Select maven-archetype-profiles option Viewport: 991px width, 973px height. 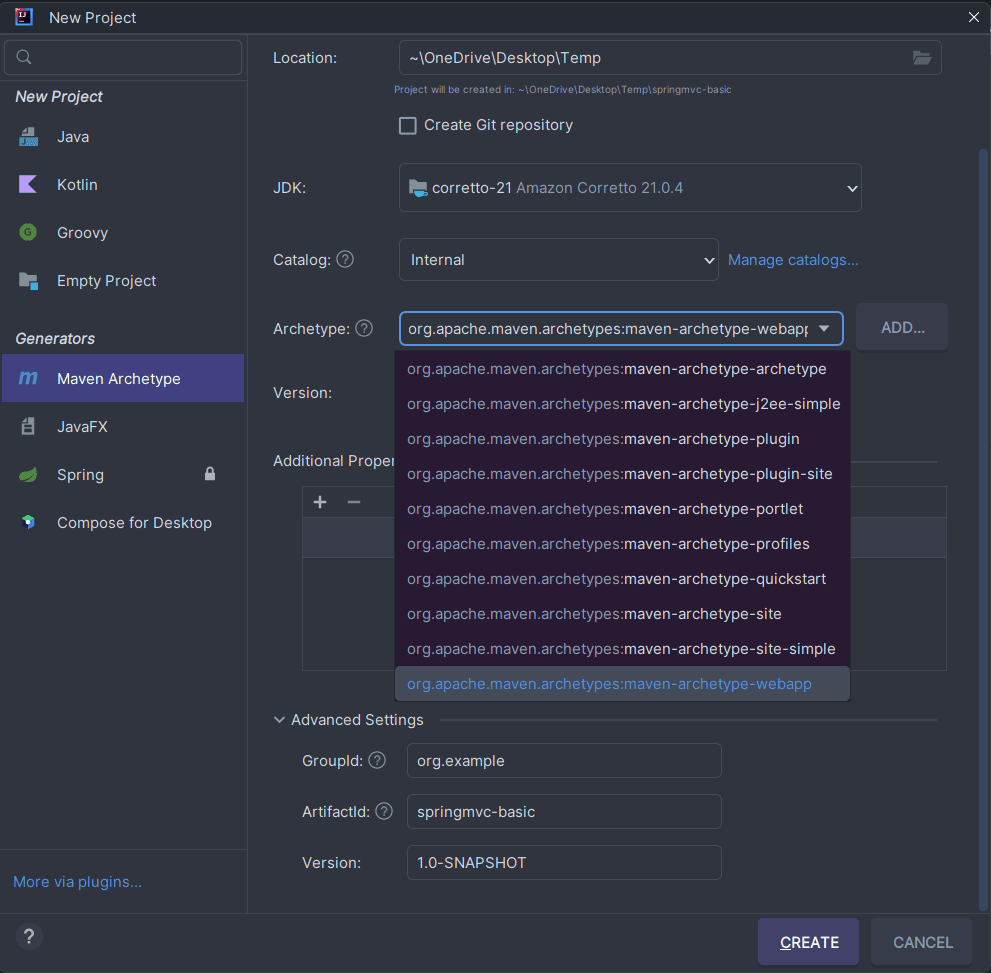click(622, 544)
